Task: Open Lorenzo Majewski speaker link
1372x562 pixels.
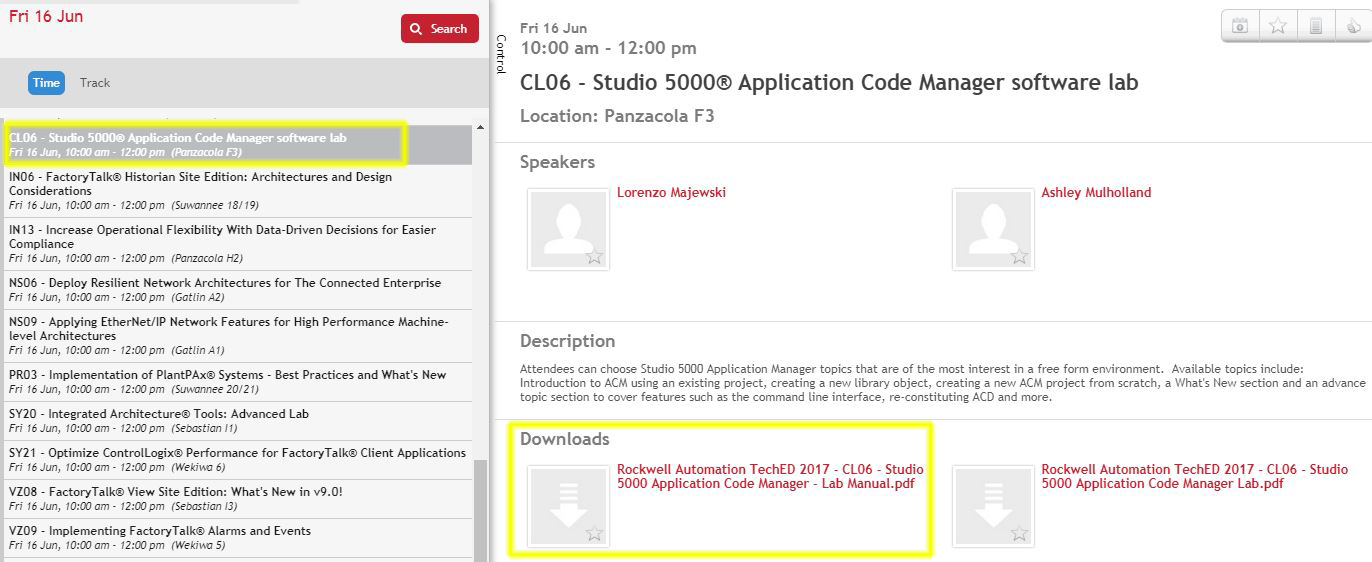Action: tap(671, 192)
